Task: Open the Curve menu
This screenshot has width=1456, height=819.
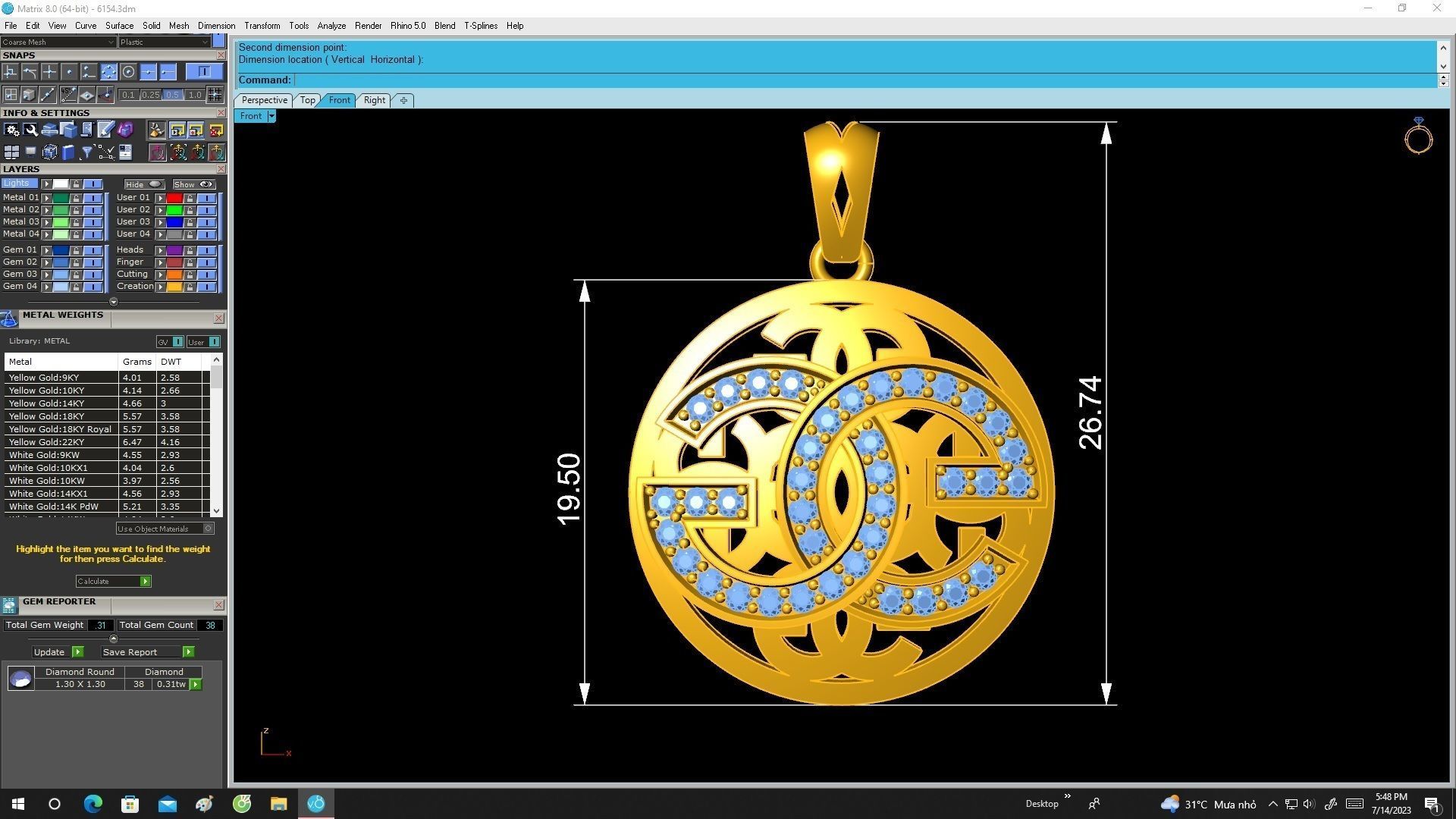Action: [86, 26]
